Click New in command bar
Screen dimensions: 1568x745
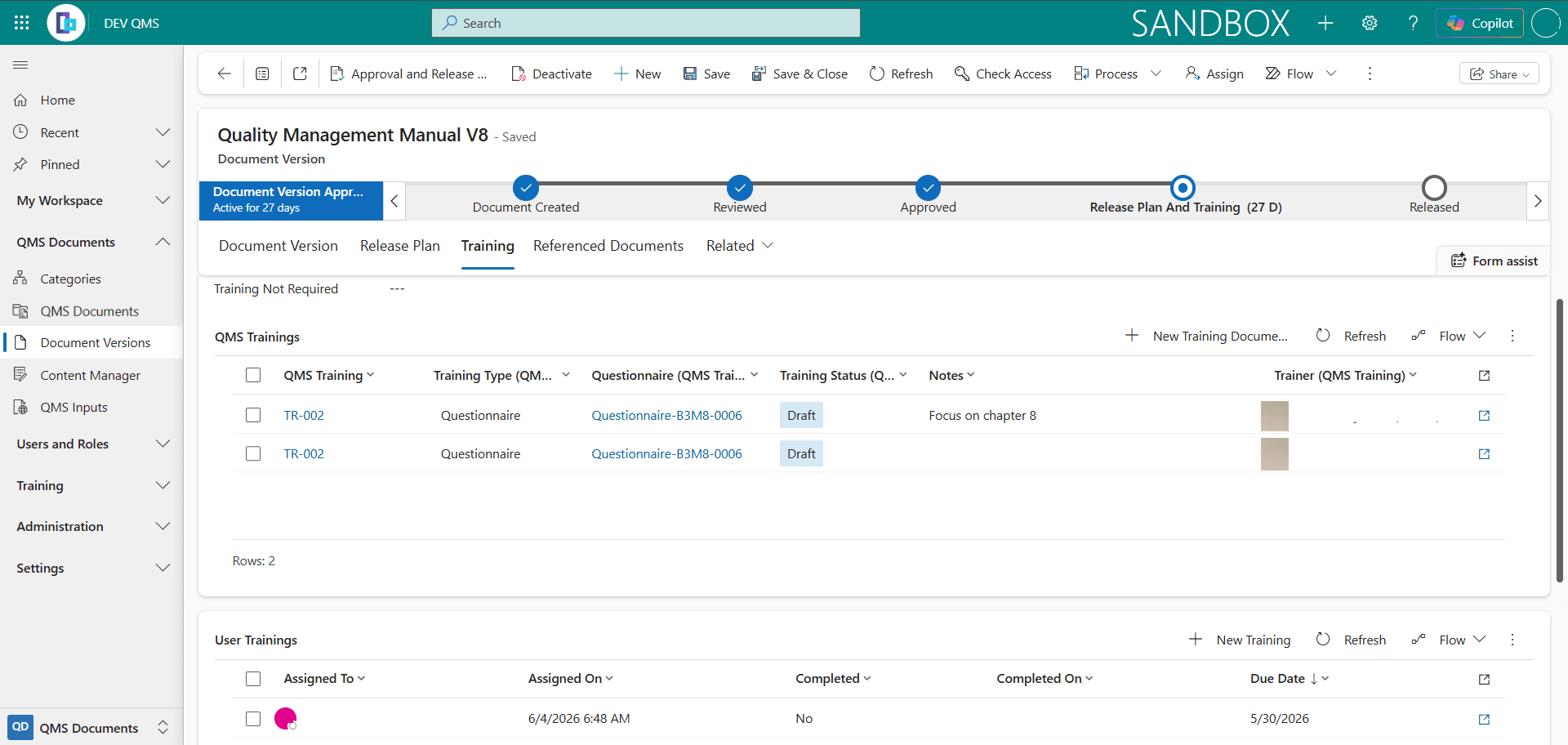(x=637, y=74)
